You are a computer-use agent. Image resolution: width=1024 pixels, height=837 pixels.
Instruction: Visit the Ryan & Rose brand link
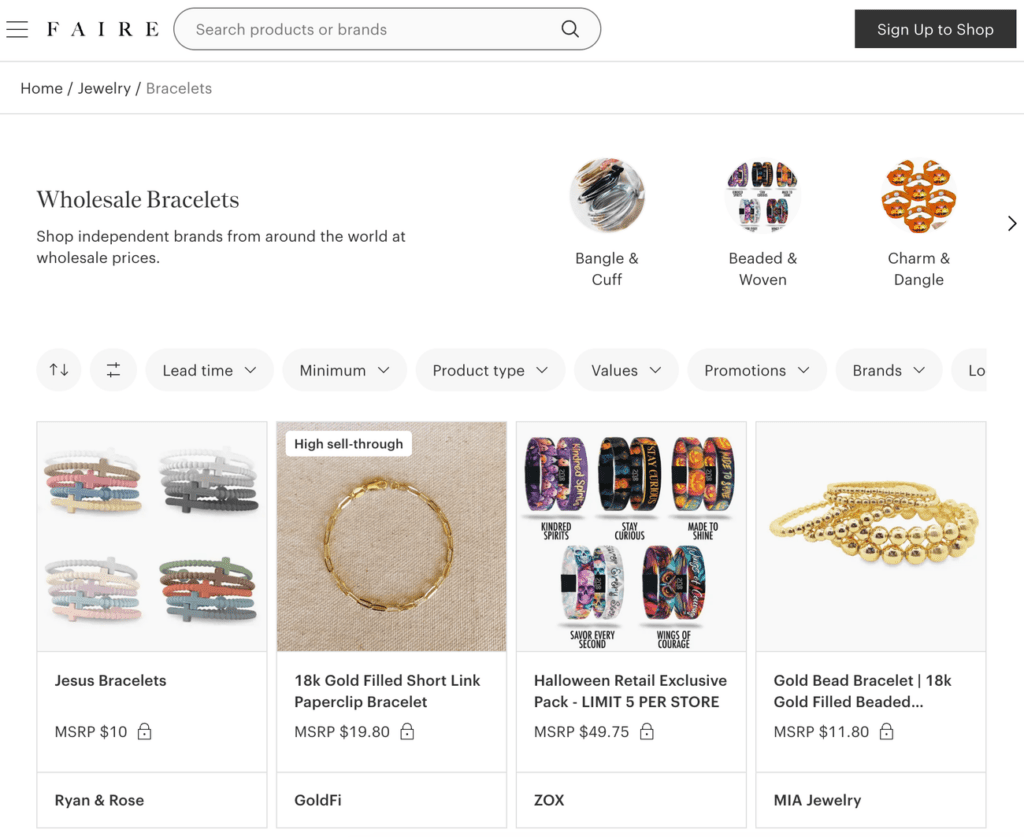pyautogui.click(x=99, y=800)
